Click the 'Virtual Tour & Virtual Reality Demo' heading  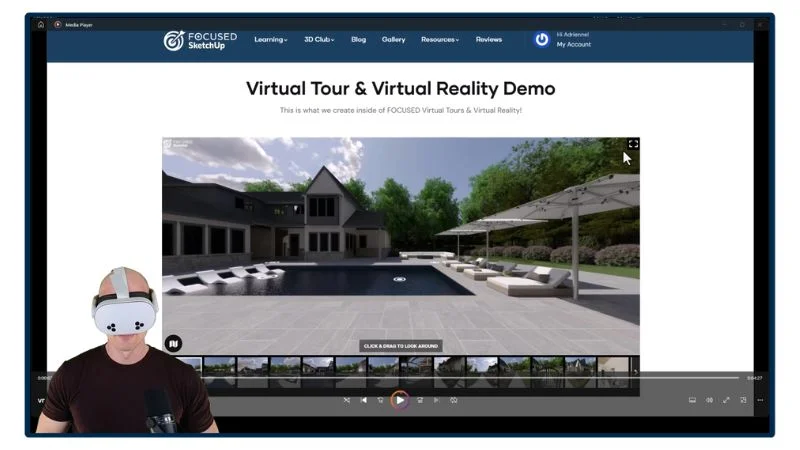(401, 89)
